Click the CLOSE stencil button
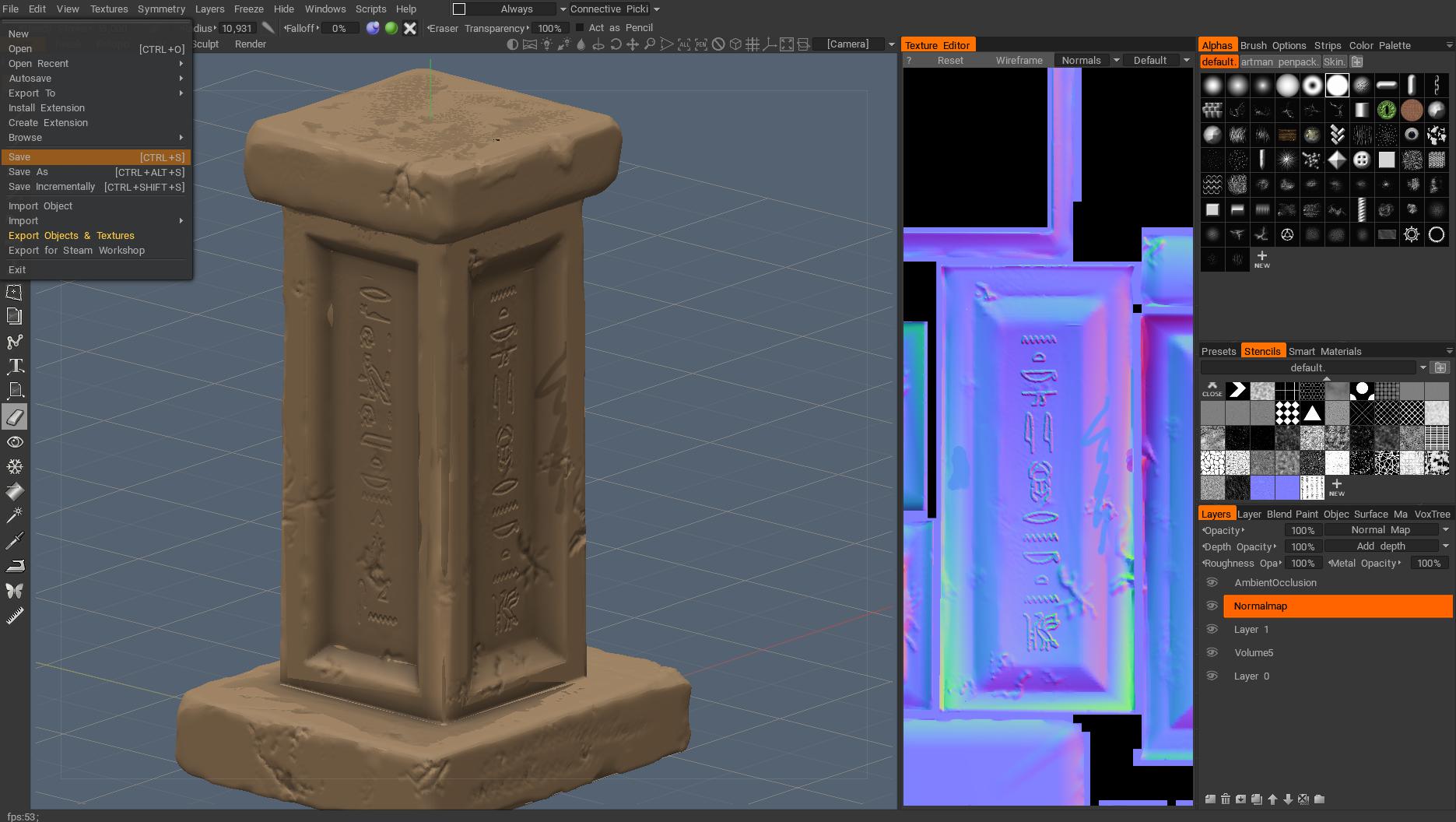The height and width of the screenshot is (822, 1456). (x=1212, y=389)
